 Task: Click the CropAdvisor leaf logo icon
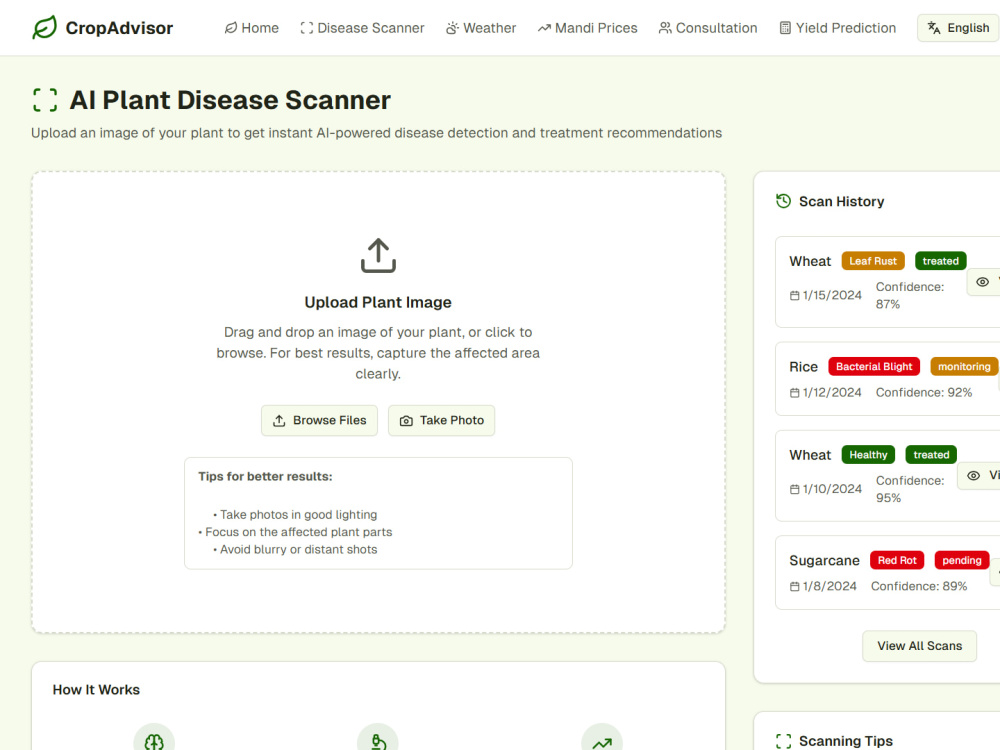coord(45,27)
